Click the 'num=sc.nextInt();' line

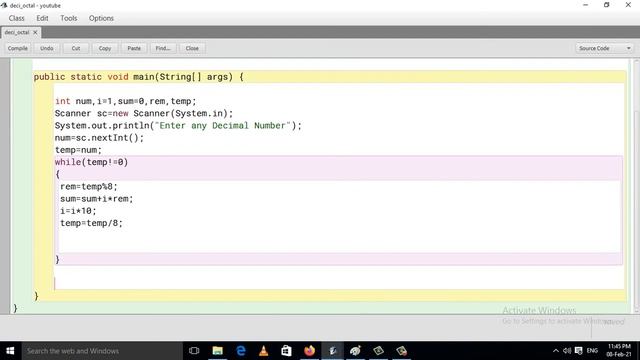coord(99,138)
